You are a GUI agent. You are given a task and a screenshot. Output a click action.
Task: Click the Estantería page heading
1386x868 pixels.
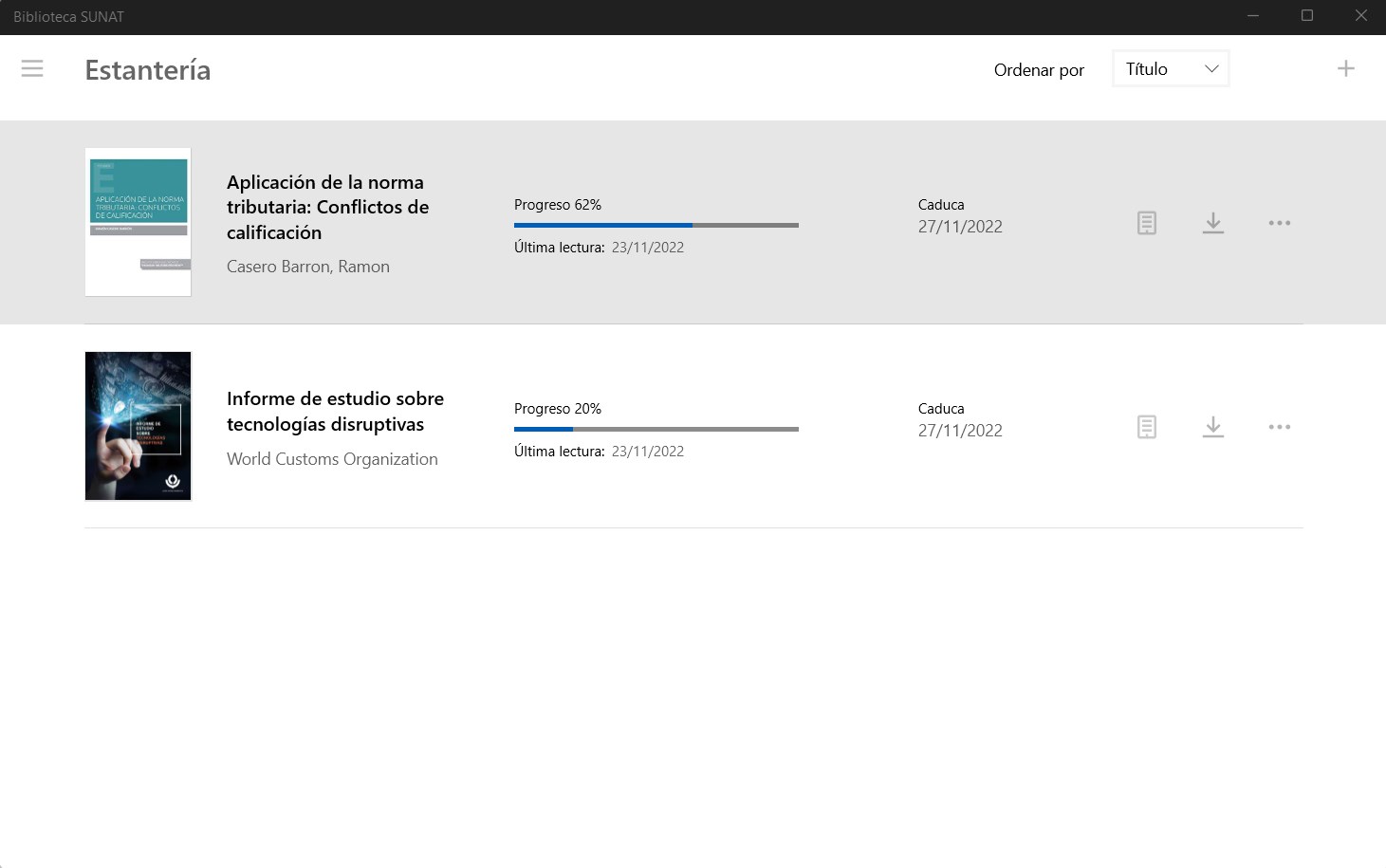[148, 70]
